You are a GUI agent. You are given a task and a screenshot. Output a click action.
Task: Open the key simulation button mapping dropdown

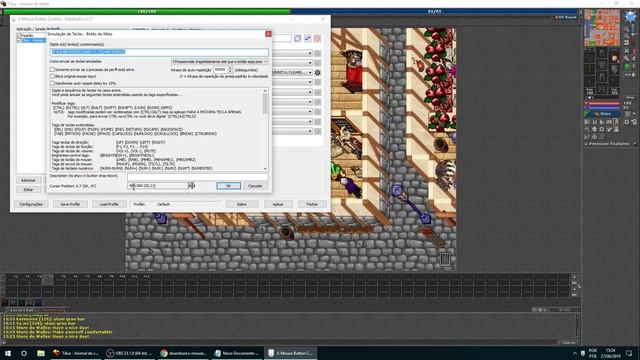pos(292,73)
